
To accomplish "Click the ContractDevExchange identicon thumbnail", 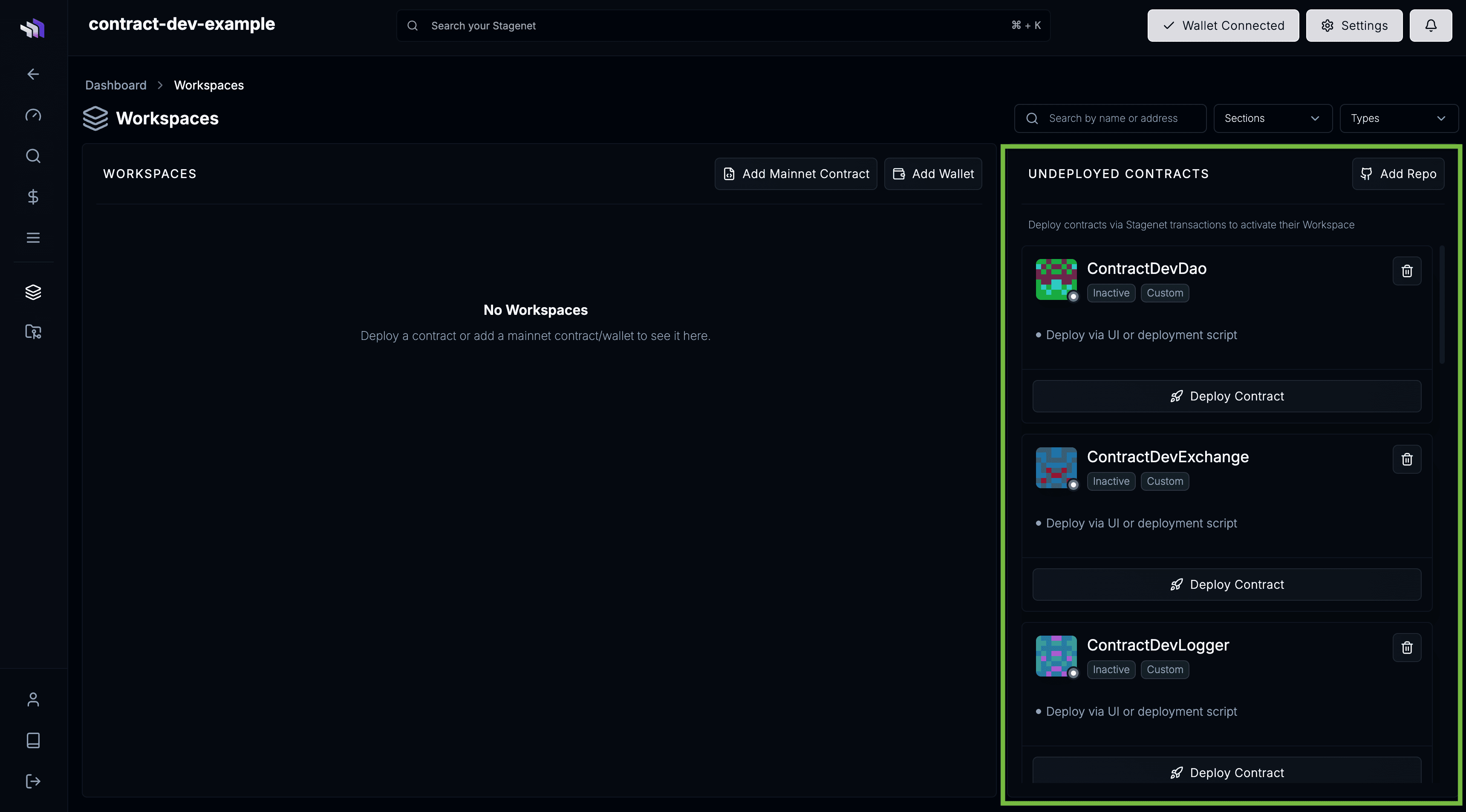I will click(1056, 468).
